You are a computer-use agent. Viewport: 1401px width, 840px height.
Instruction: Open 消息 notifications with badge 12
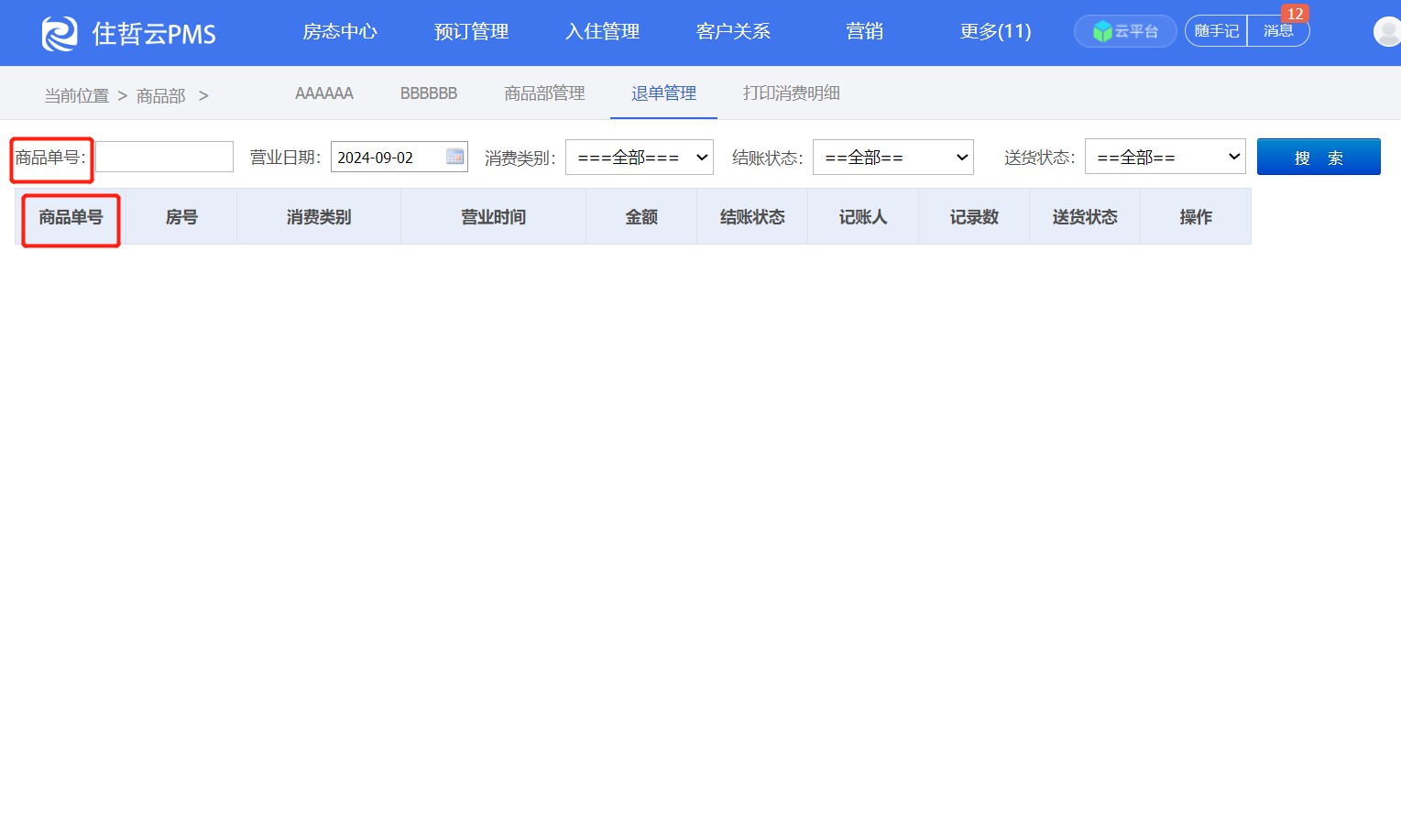(x=1278, y=31)
